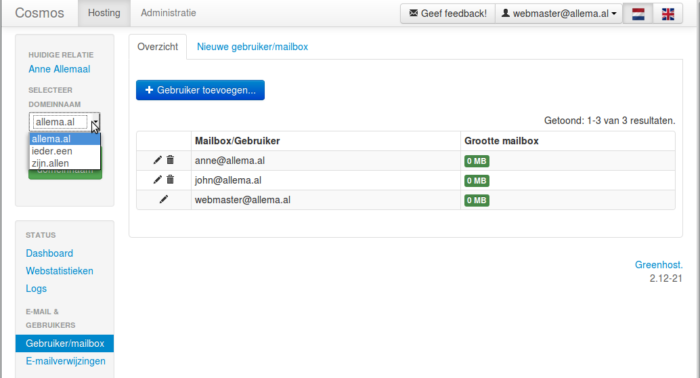Viewport: 700px width, 378px height.
Task: Click the john@allema.al cell
Action: (x=325, y=180)
